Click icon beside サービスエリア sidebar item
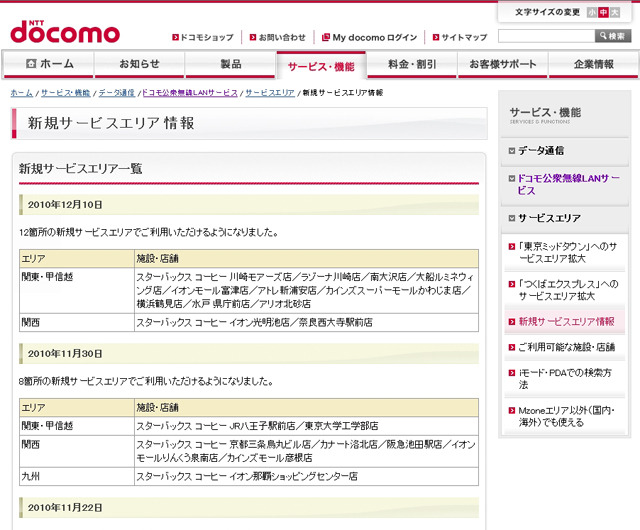 pyautogui.click(x=512, y=218)
